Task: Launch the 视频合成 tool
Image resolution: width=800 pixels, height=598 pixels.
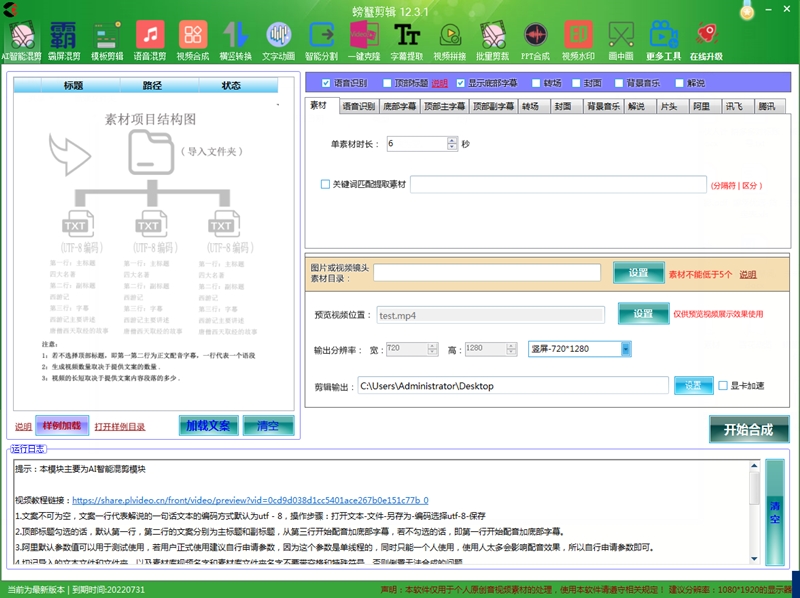Action: click(194, 40)
